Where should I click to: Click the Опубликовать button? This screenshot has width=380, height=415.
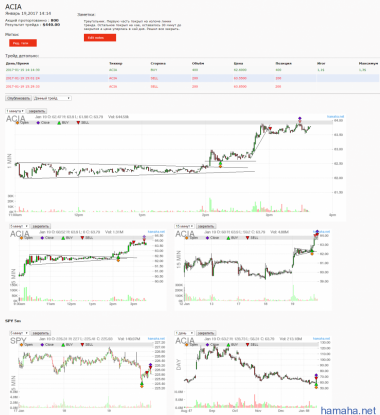pos(19,98)
